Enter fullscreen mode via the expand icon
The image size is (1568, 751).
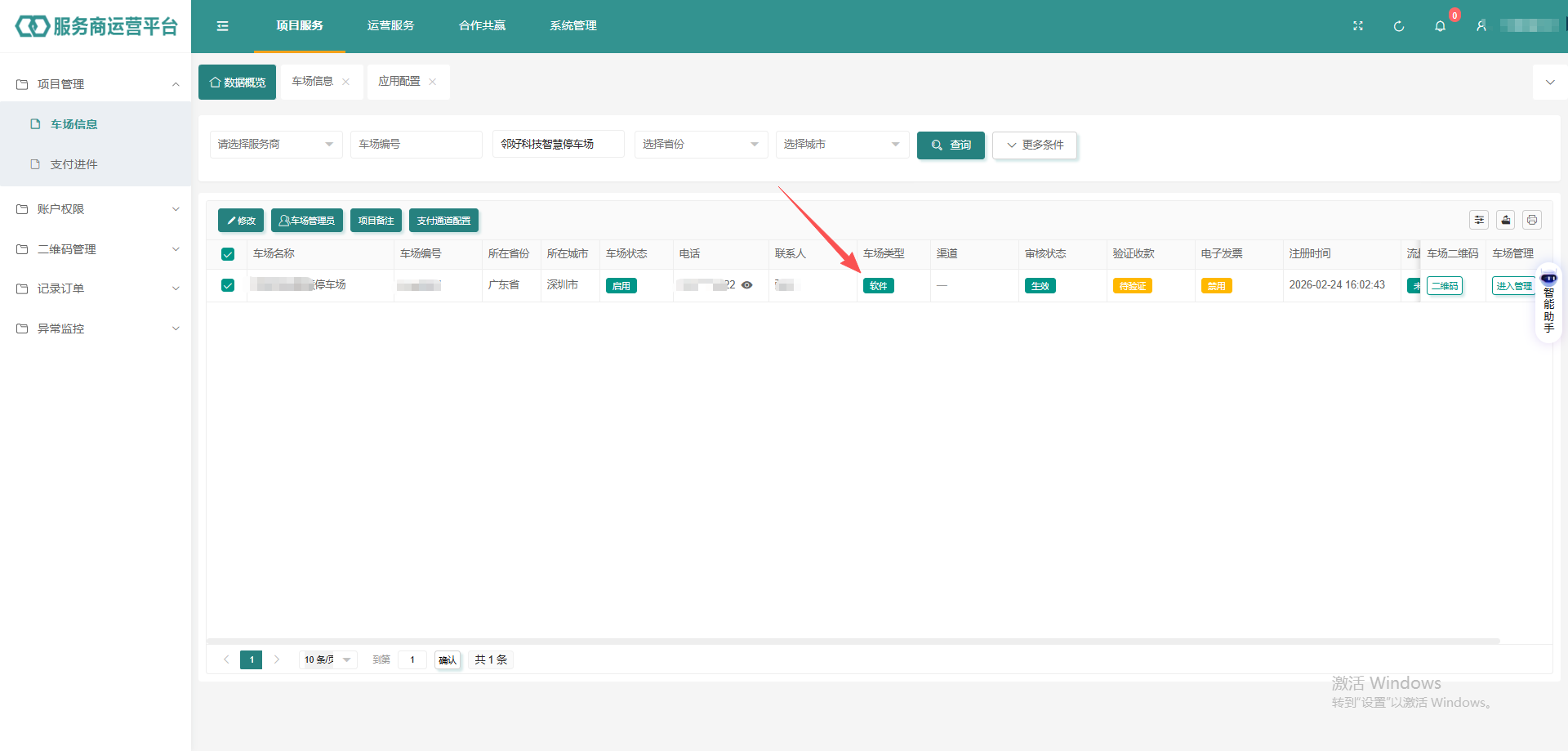(x=1358, y=26)
